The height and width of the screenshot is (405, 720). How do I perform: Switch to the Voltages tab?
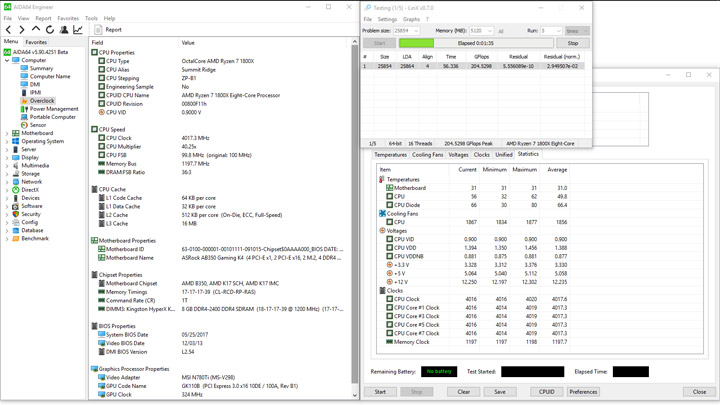[458, 155]
